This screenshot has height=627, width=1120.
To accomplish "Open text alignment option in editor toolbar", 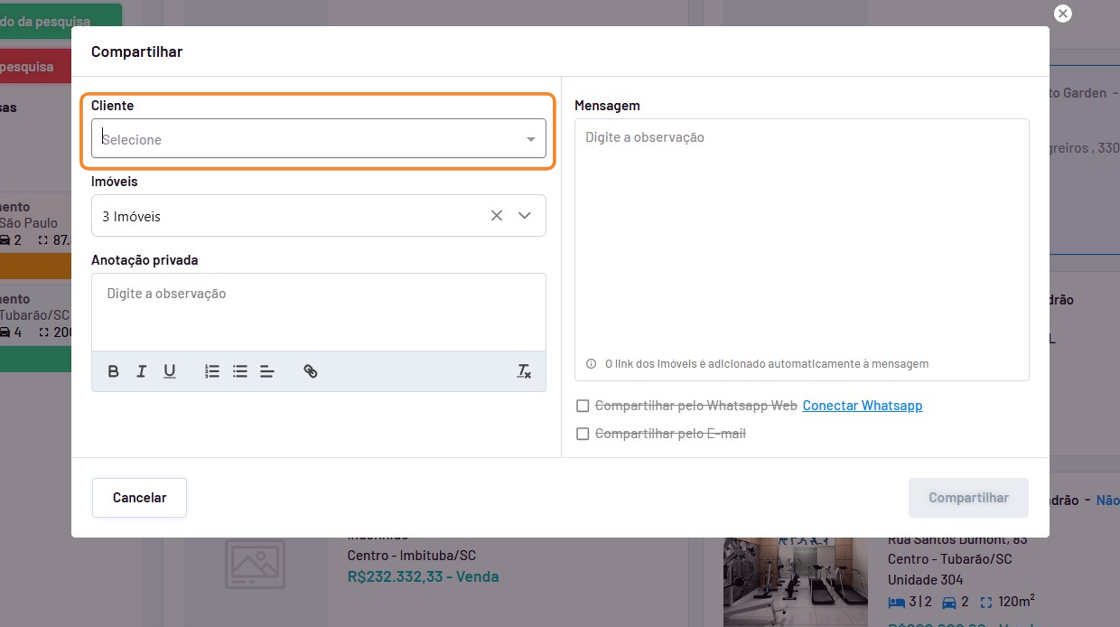I will point(267,371).
